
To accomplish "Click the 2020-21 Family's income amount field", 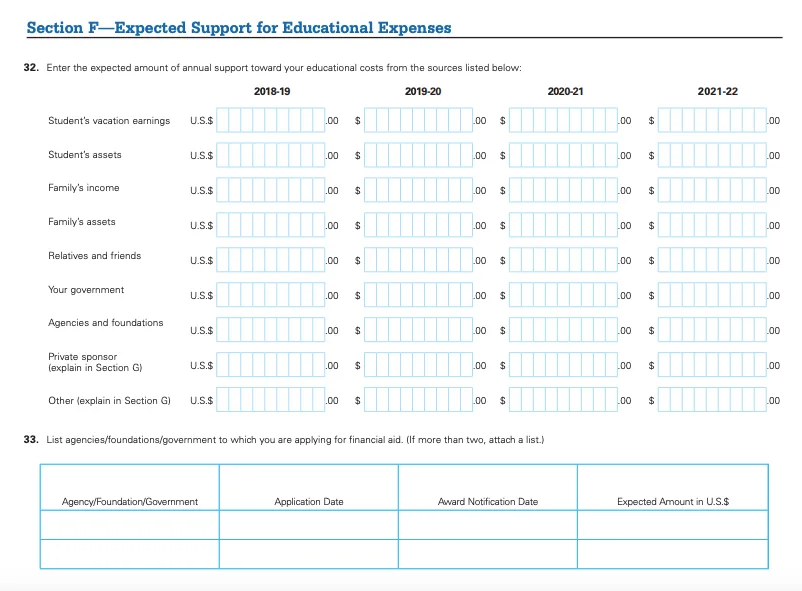I will click(x=563, y=189).
